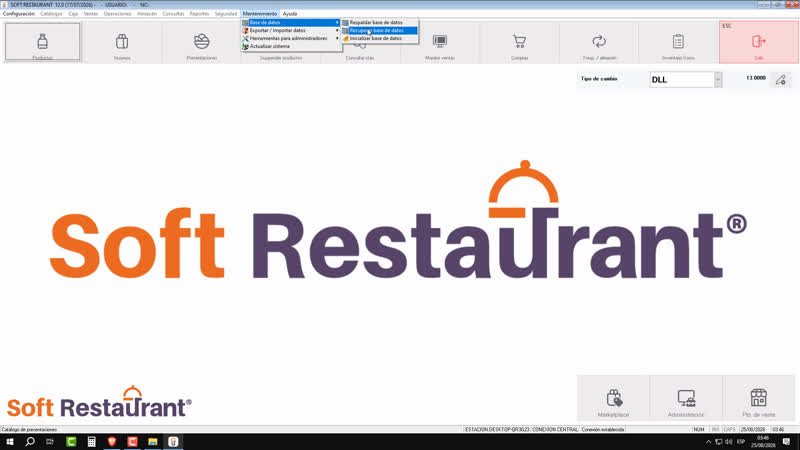
Task: Show hidden system tray icons
Action: pos(708,442)
